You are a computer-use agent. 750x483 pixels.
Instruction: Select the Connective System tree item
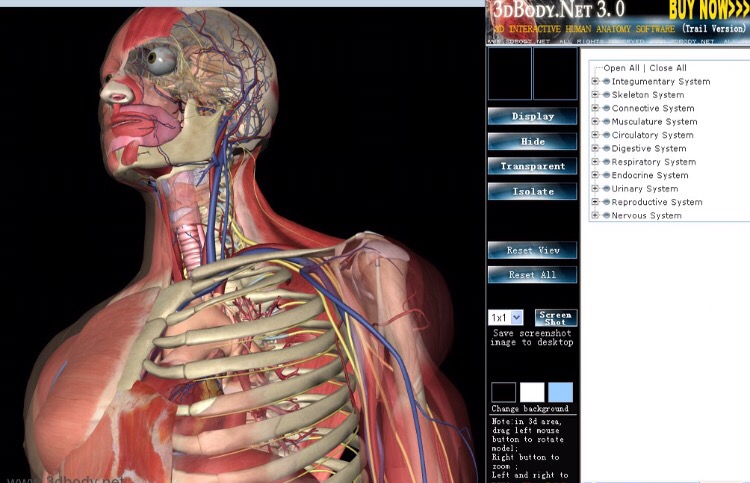pyautogui.click(x=652, y=108)
